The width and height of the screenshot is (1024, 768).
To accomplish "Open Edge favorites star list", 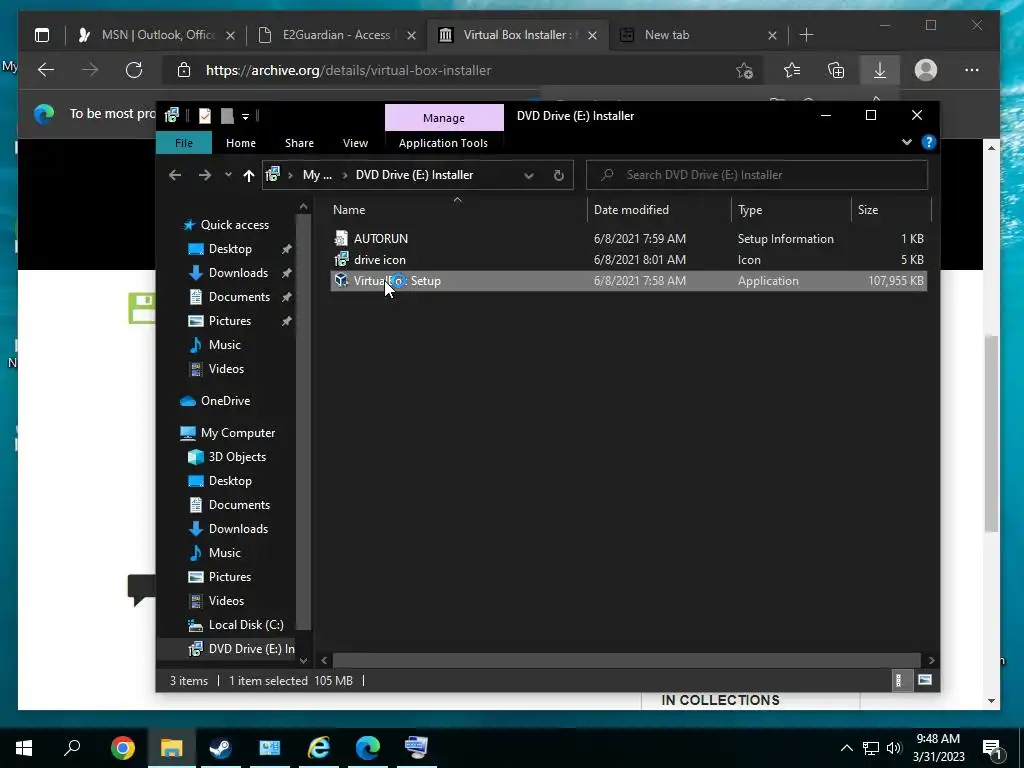I will 792,70.
